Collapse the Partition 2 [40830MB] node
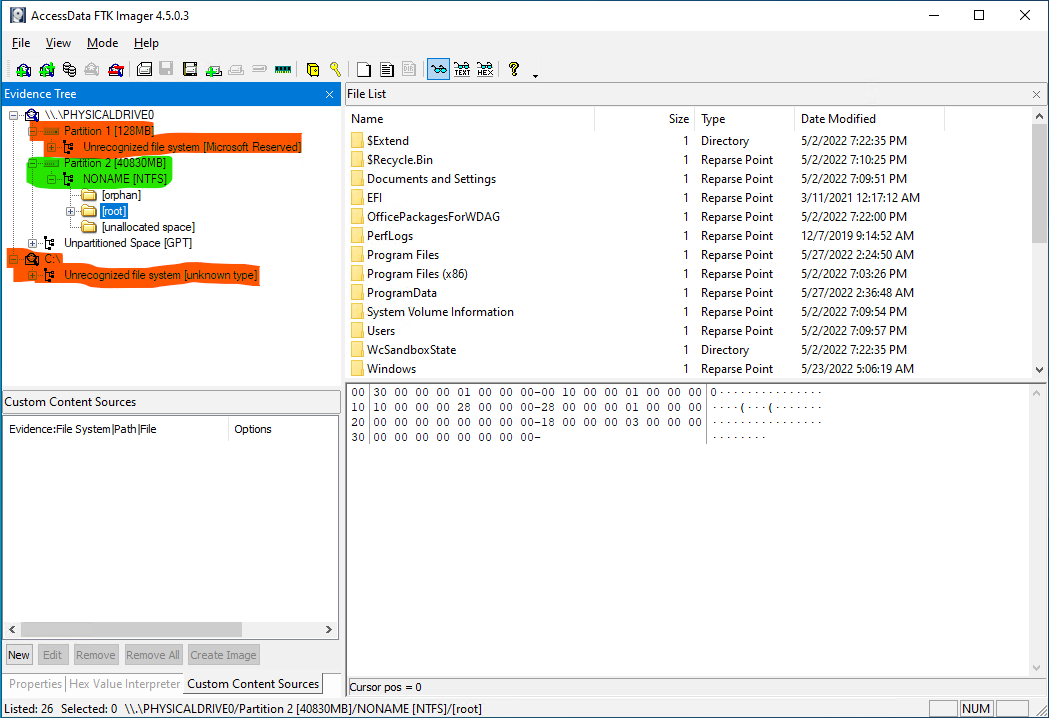This screenshot has height=718, width=1049. point(32,163)
